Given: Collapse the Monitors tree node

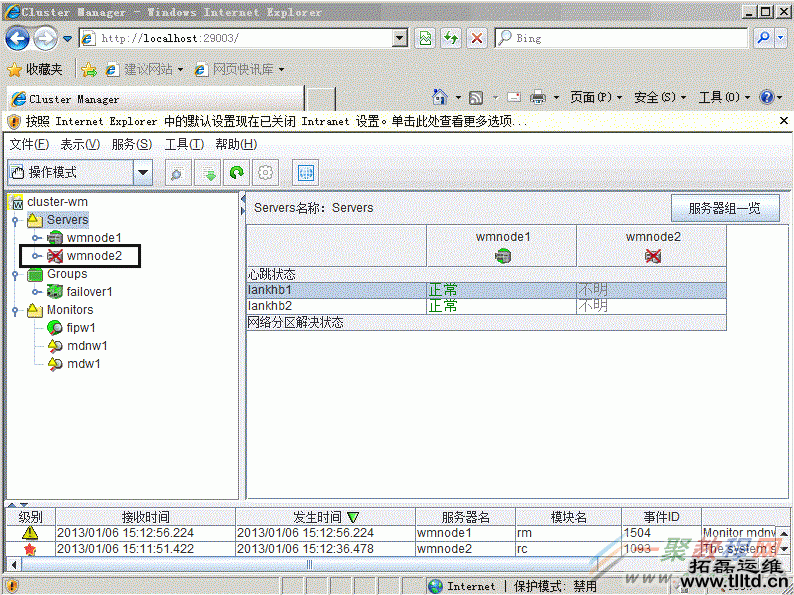Looking at the screenshot, I should tap(15, 310).
